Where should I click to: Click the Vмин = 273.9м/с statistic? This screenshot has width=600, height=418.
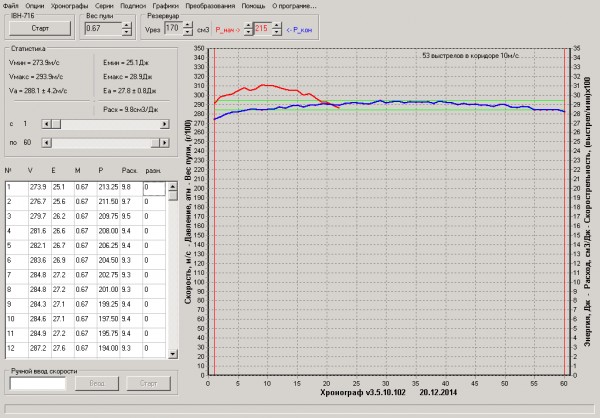pyautogui.click(x=34, y=63)
